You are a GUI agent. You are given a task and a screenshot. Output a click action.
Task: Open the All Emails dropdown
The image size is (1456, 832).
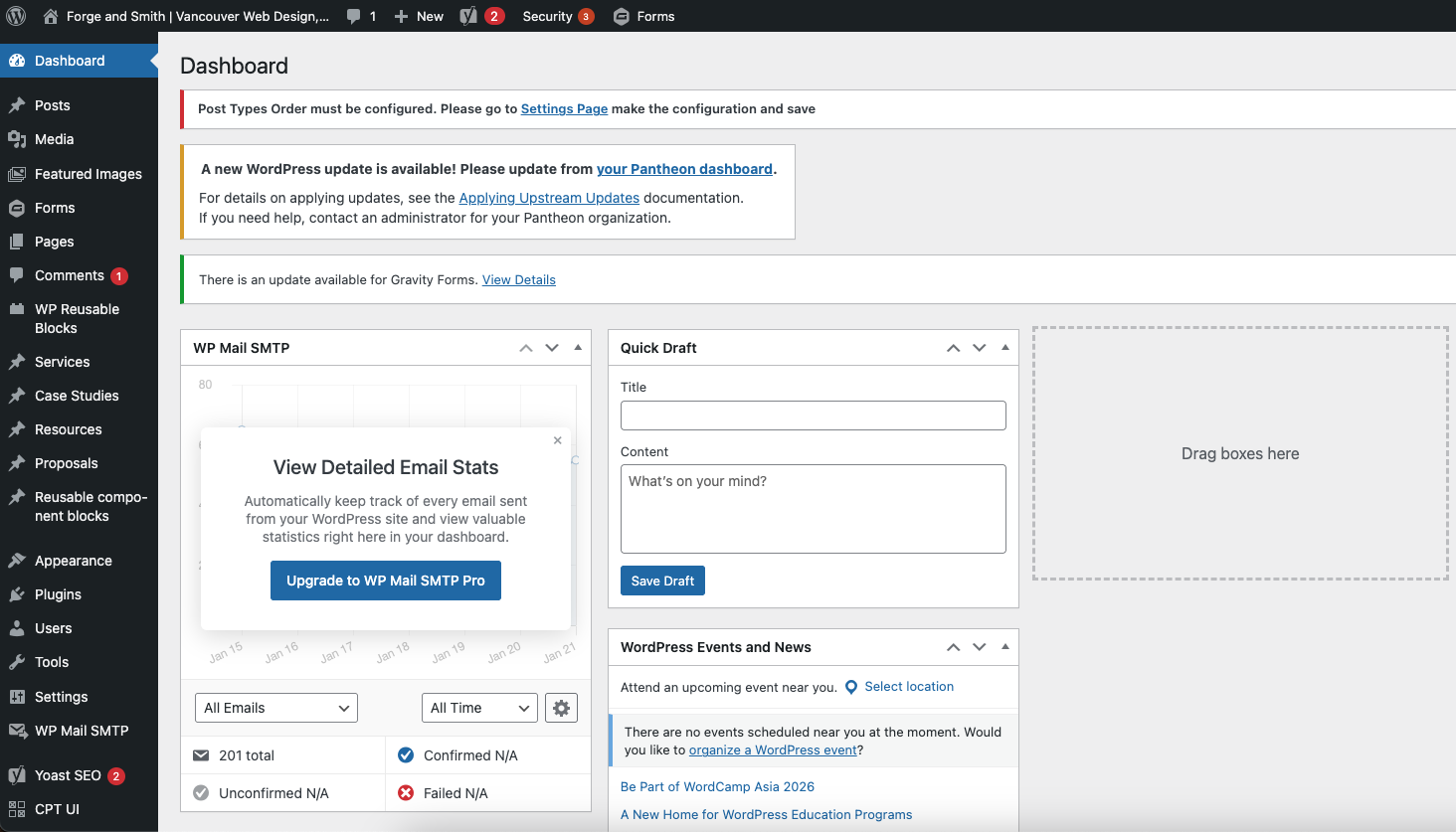(275, 708)
